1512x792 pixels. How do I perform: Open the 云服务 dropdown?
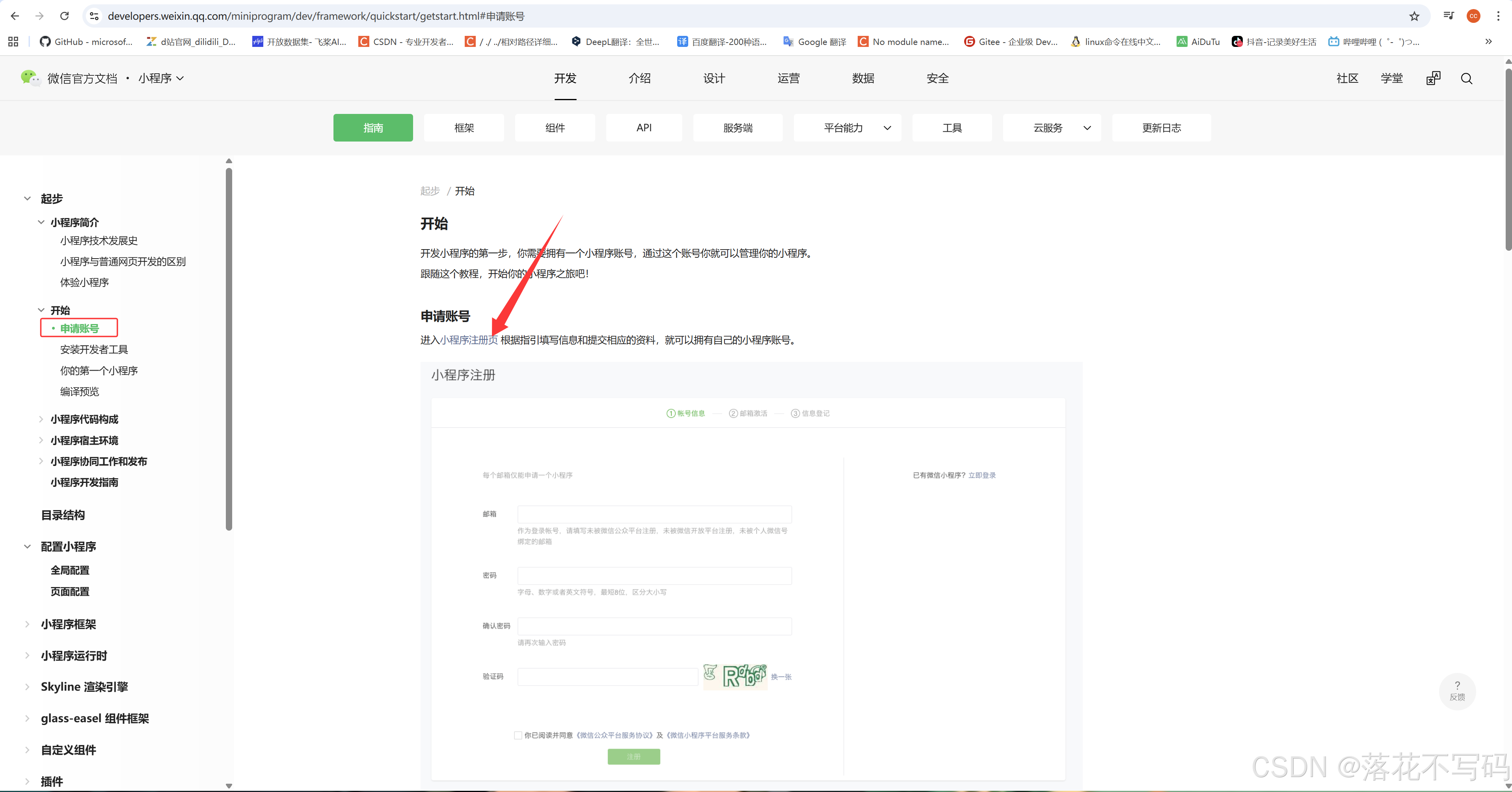point(1051,127)
